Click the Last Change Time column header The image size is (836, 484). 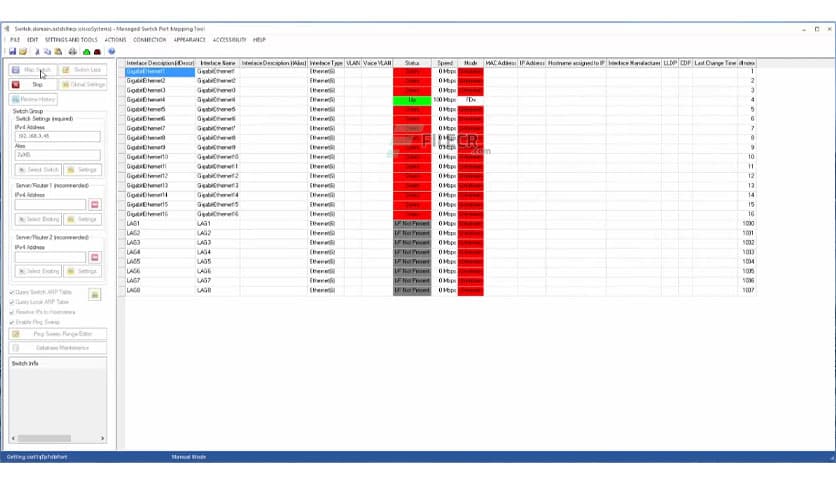click(715, 63)
